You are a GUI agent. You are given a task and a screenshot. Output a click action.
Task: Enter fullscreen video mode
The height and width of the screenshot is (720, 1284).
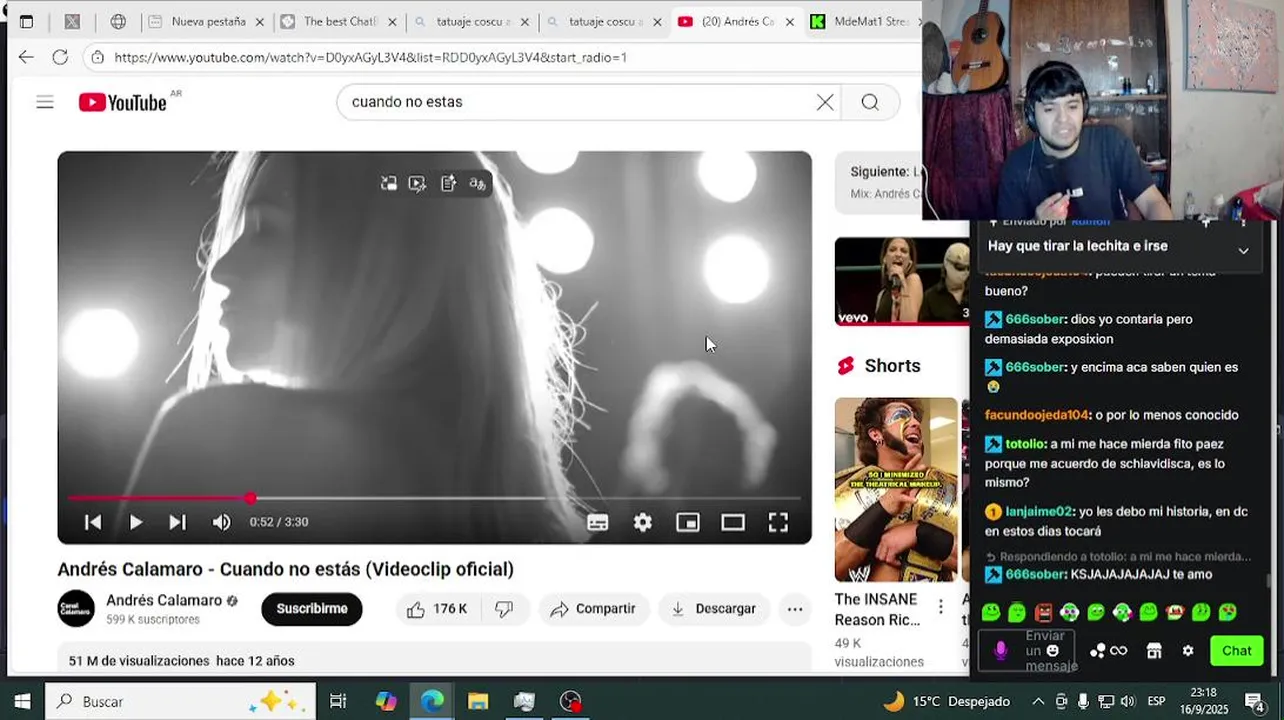point(778,522)
